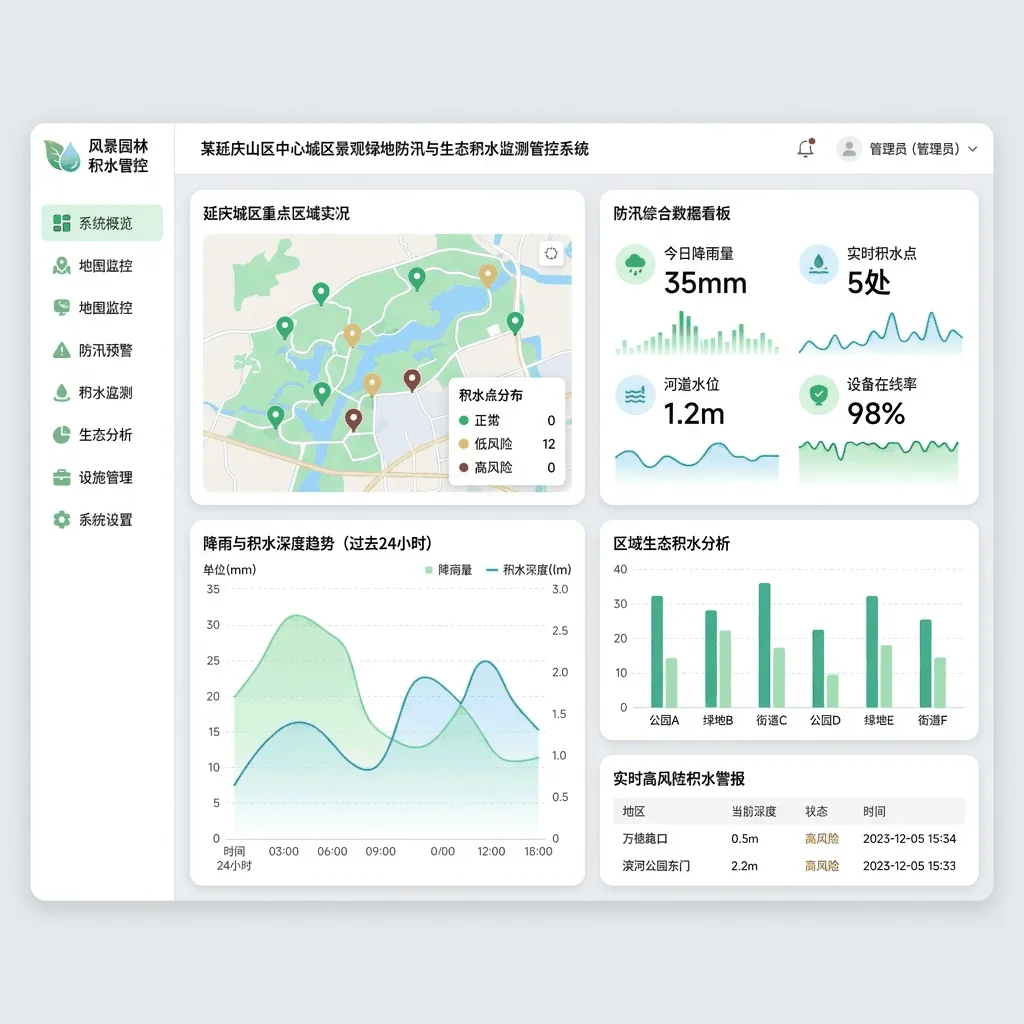Click the 98% device online value
The width and height of the screenshot is (1024, 1024).
click(x=876, y=414)
